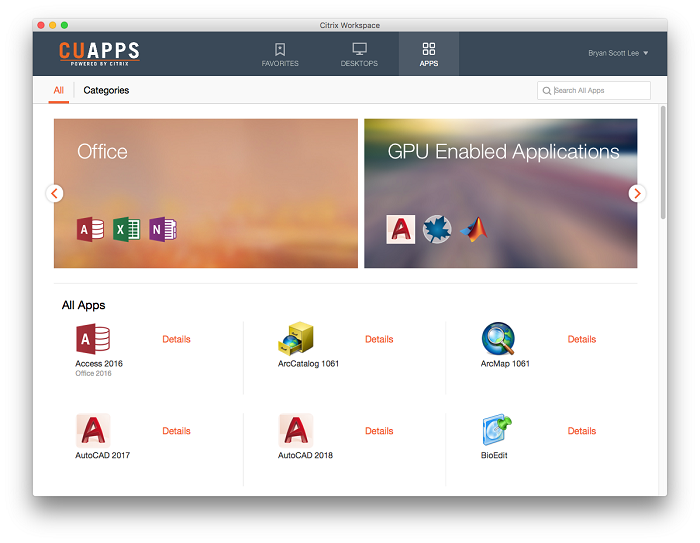Open the Desktops monitor icon
The image size is (700, 543).
[x=359, y=49]
